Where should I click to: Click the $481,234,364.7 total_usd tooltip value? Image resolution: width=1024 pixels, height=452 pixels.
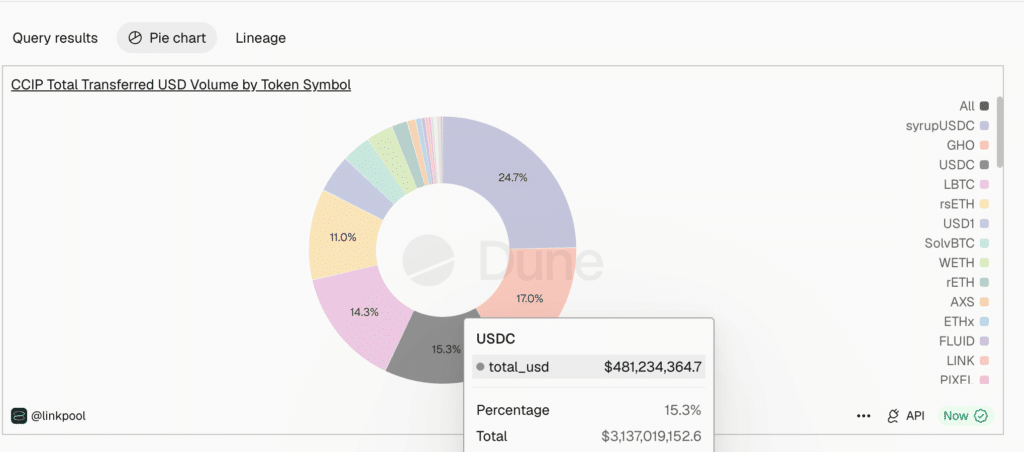(653, 367)
